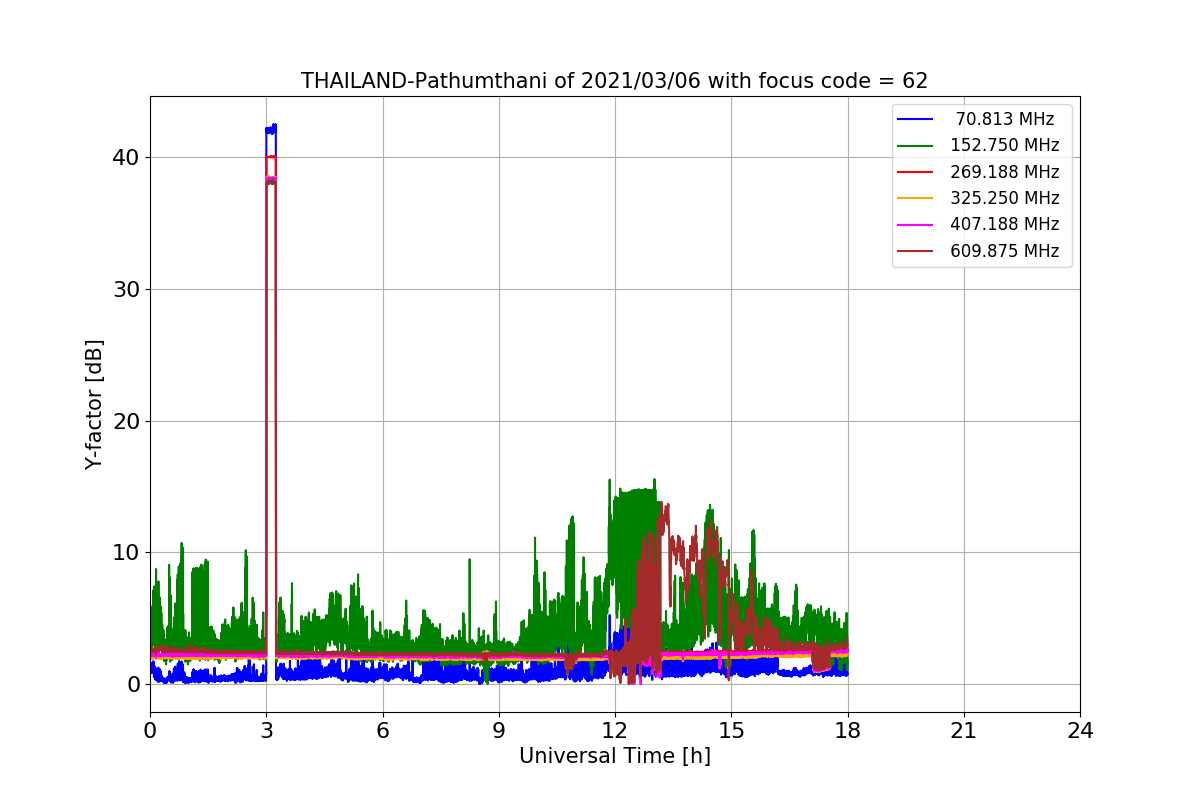Click the x-axis tick label 12

615,731
